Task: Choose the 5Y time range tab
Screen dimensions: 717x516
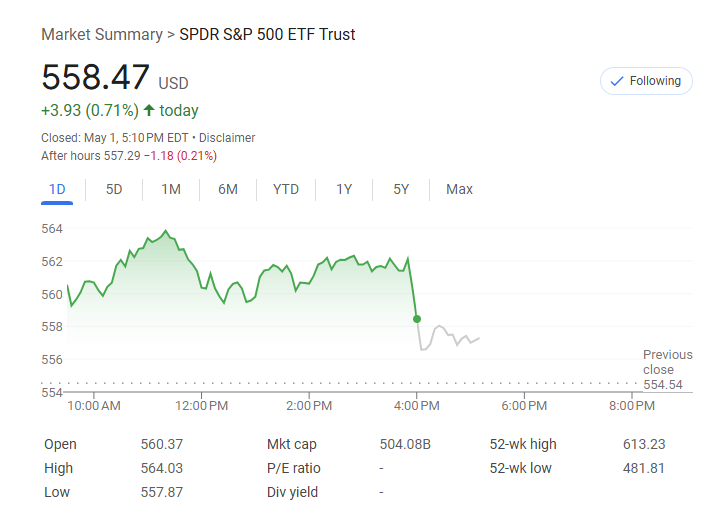Action: [401, 189]
